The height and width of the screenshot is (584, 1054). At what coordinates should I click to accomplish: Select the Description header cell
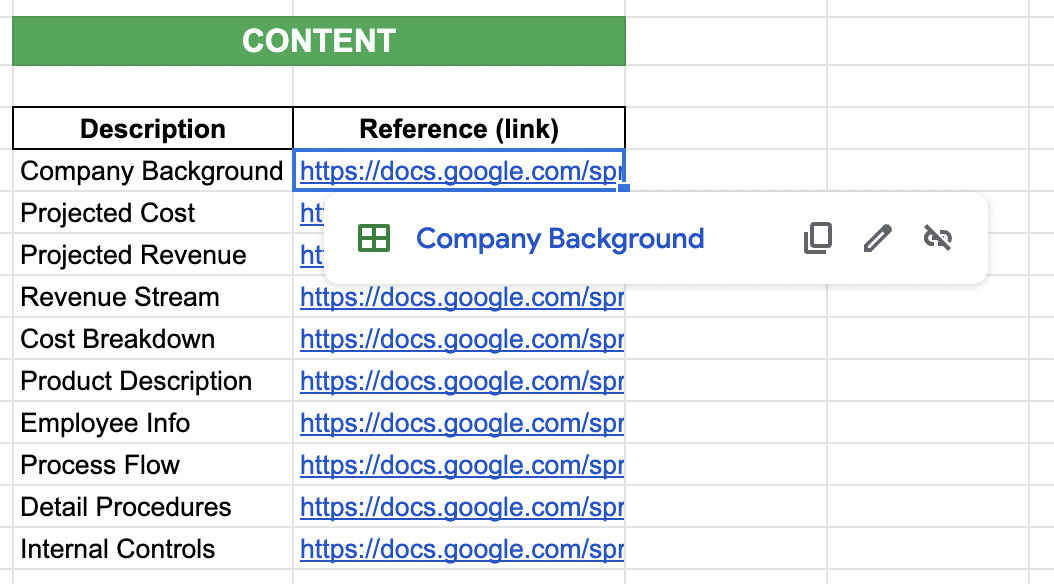[151, 129]
